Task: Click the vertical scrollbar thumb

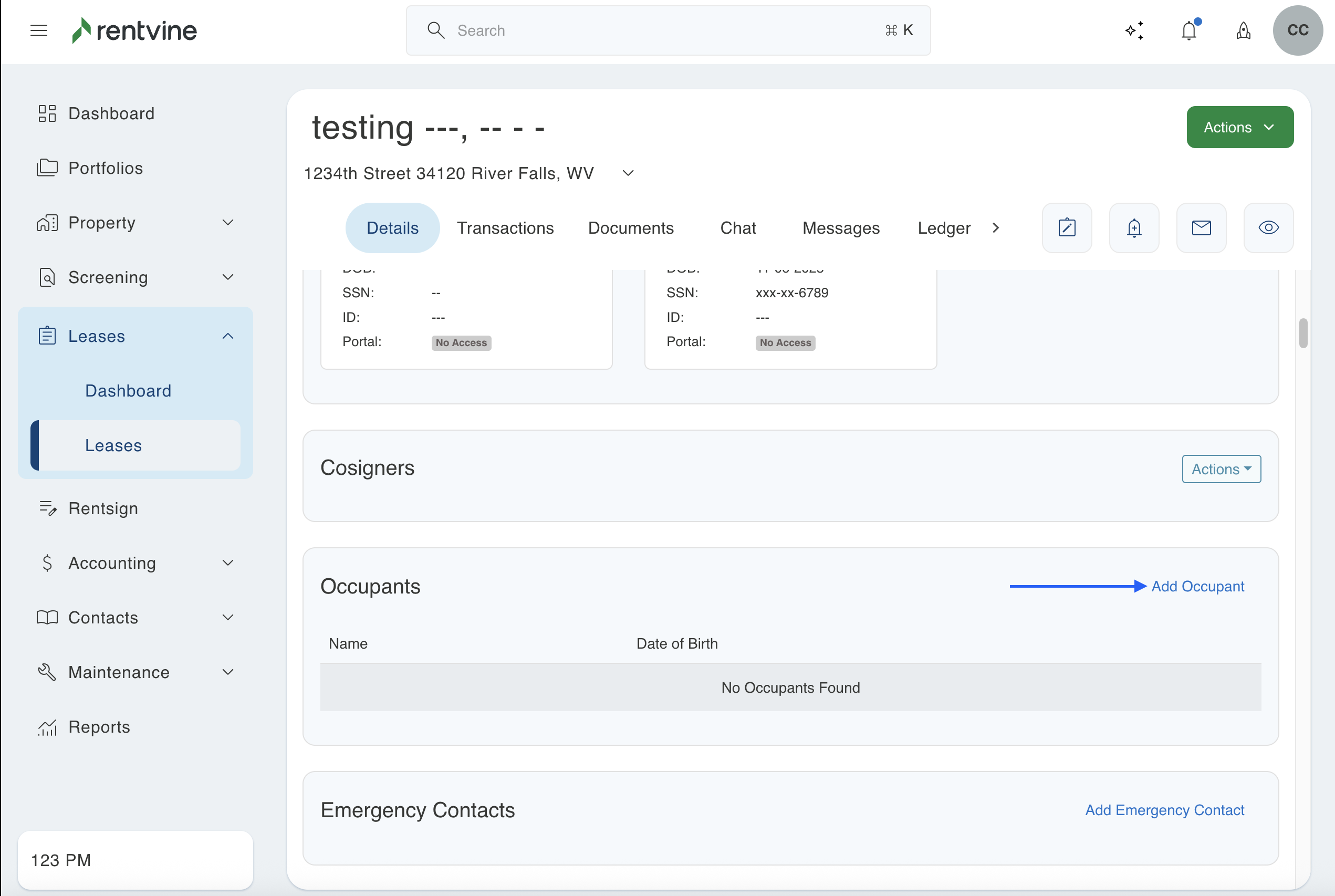Action: tap(1303, 333)
